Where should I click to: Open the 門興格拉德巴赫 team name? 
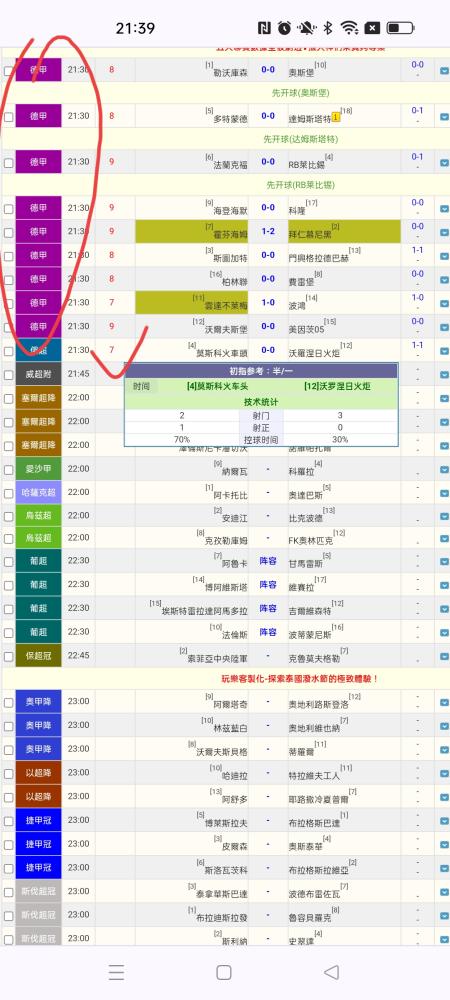click(x=319, y=258)
